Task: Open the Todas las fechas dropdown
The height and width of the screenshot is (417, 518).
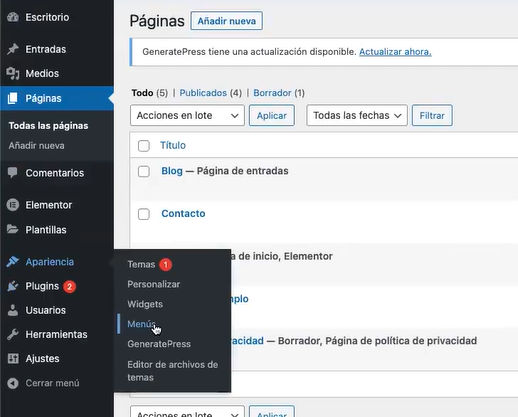Action: (357, 115)
